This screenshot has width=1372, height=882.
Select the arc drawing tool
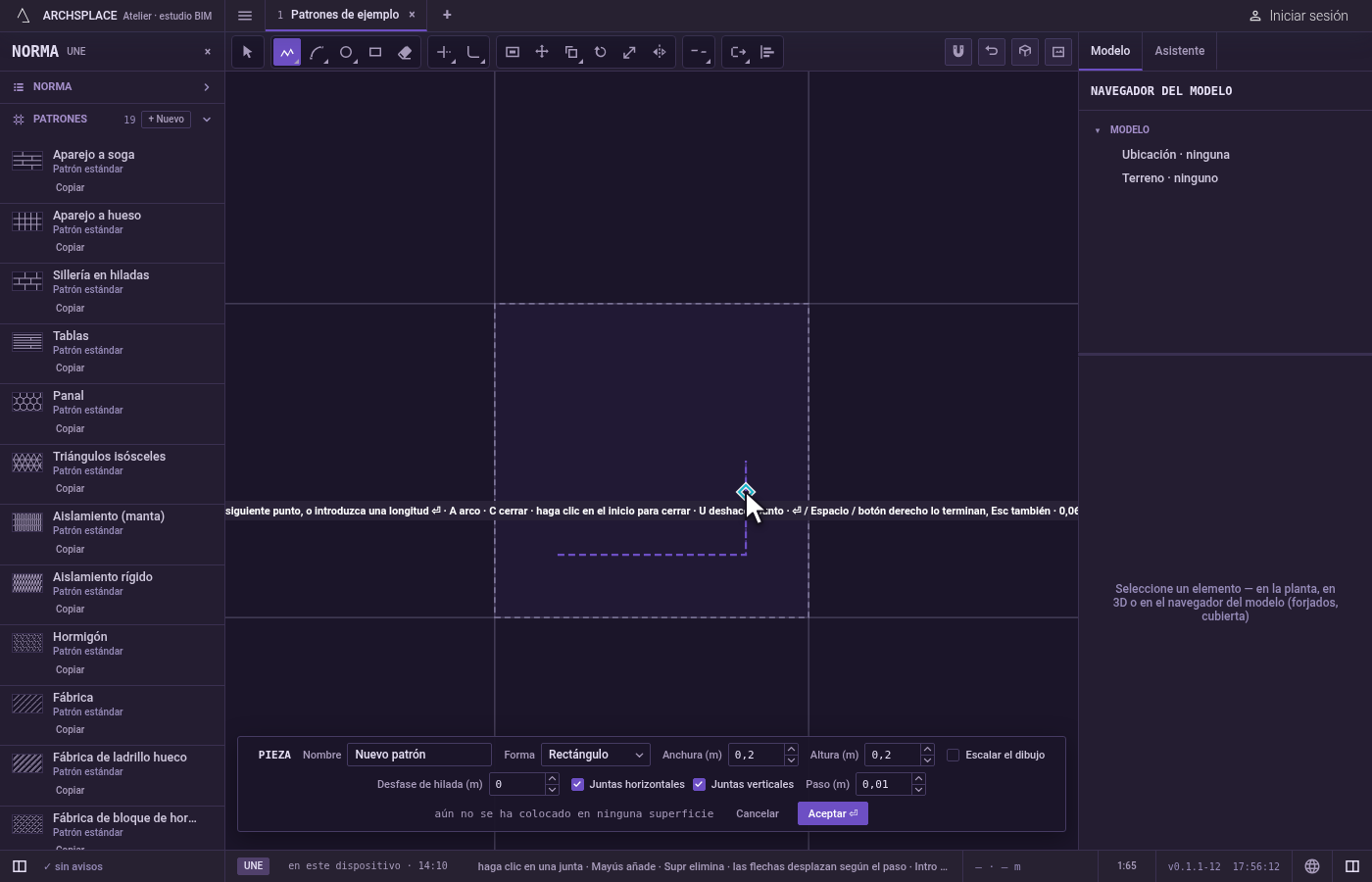(317, 52)
